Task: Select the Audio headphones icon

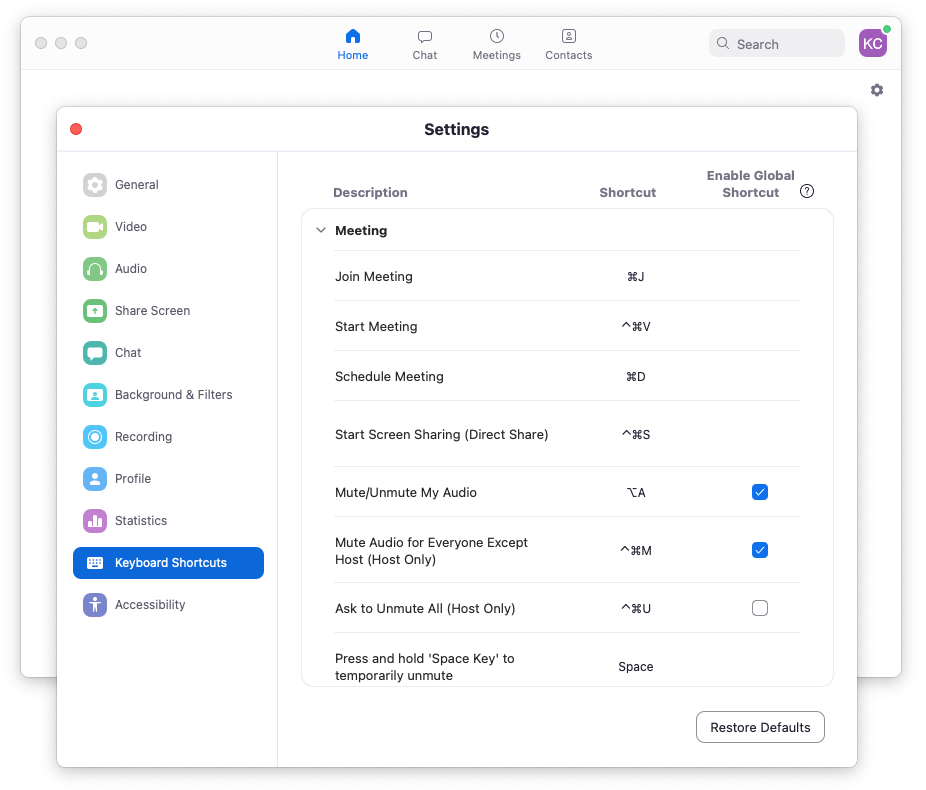Action: point(95,269)
